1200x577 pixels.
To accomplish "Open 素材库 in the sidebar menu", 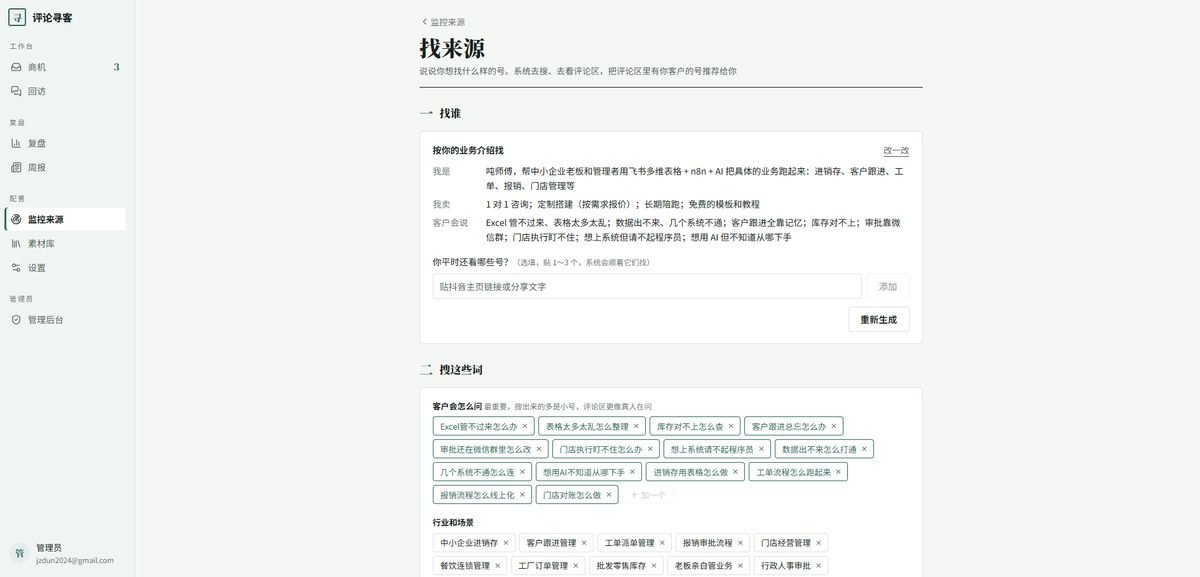I will click(65, 243).
